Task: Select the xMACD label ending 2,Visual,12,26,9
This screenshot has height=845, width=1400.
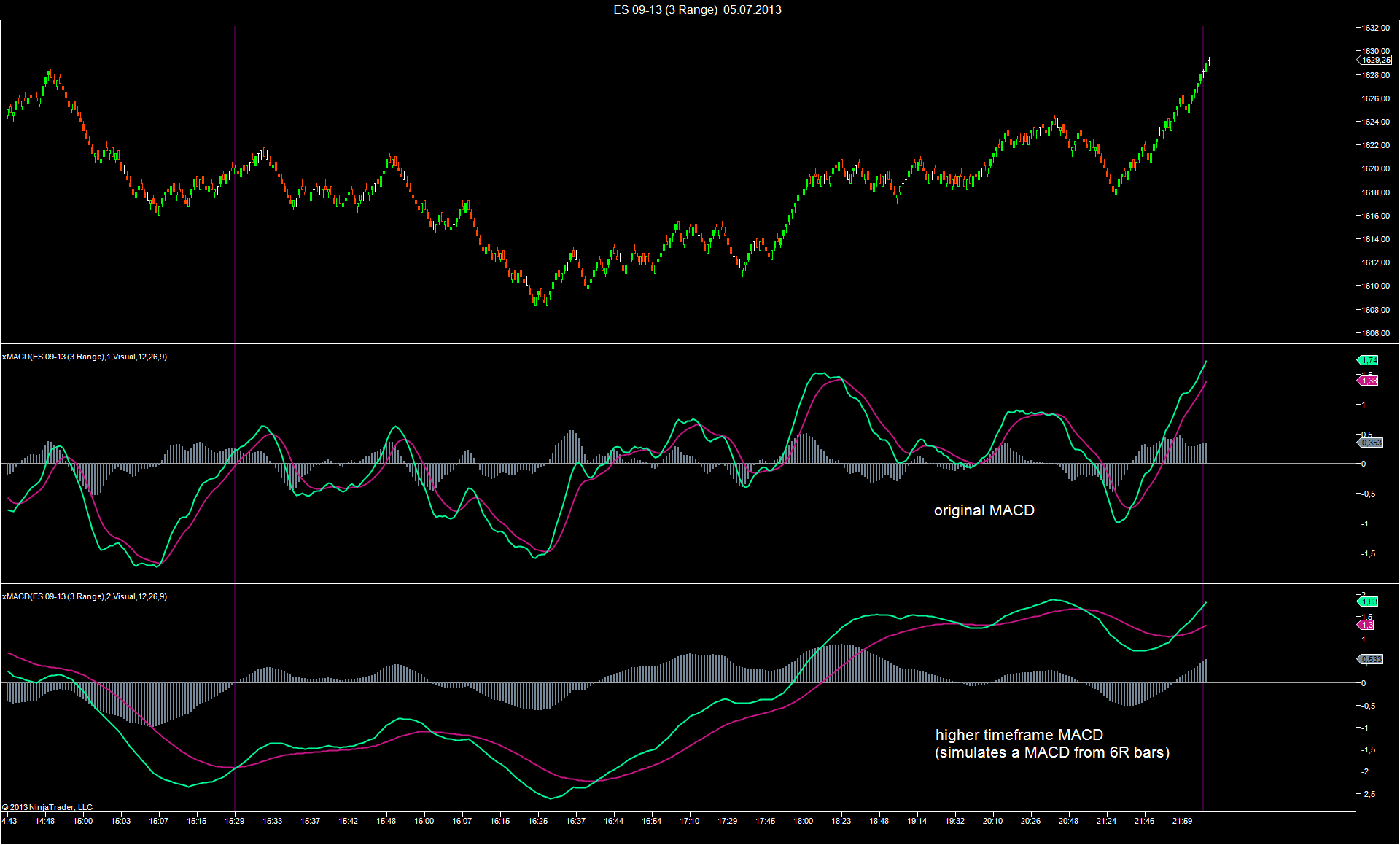Action: click(x=85, y=596)
